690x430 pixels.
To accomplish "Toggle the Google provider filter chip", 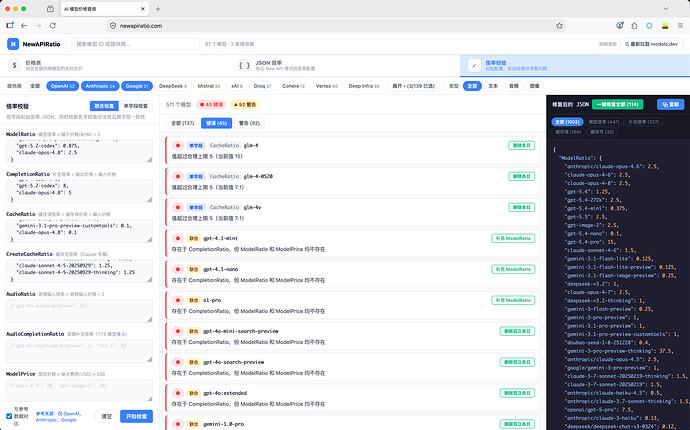I will pyautogui.click(x=137, y=86).
